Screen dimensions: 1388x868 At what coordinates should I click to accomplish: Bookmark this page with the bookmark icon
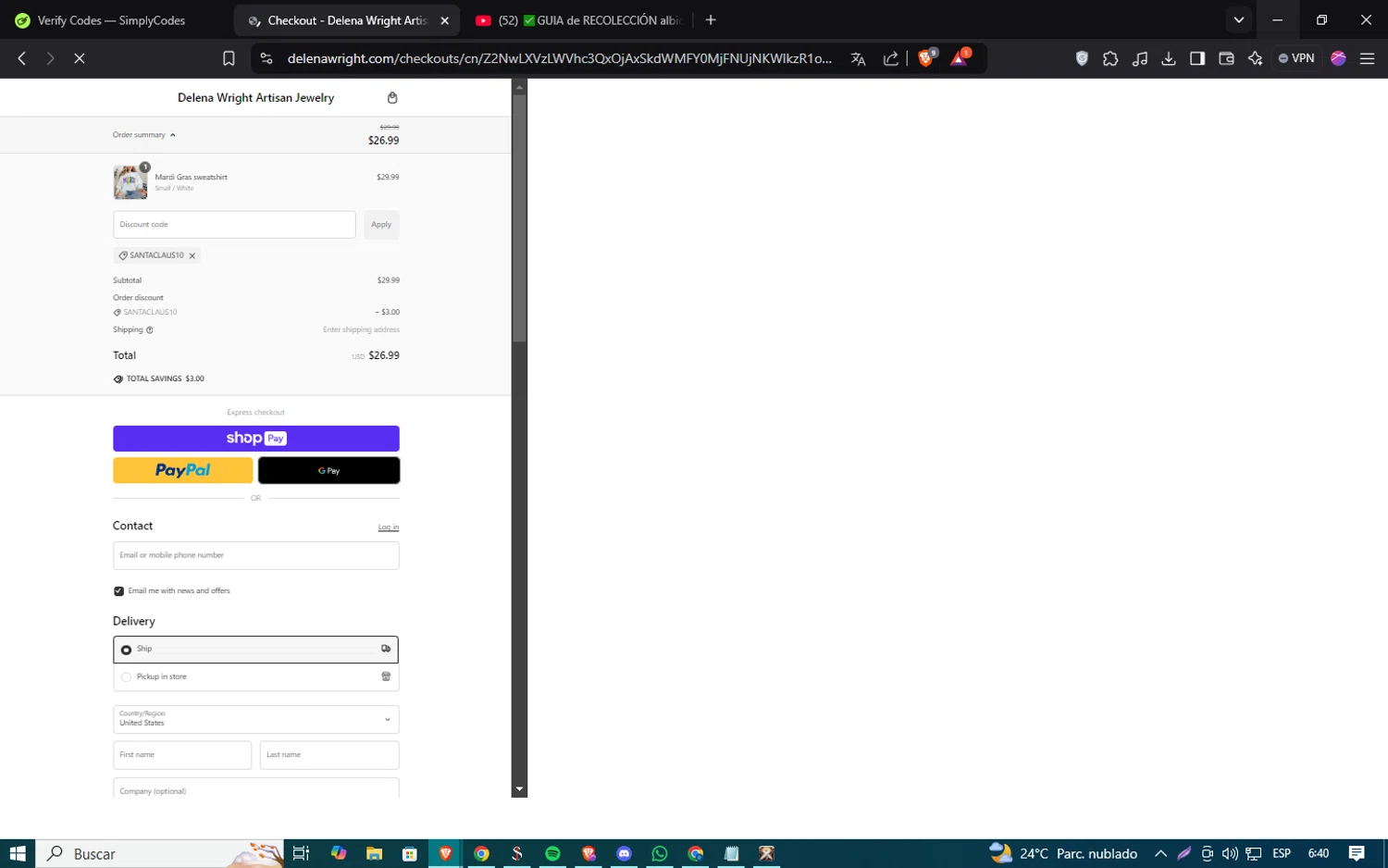[229, 58]
